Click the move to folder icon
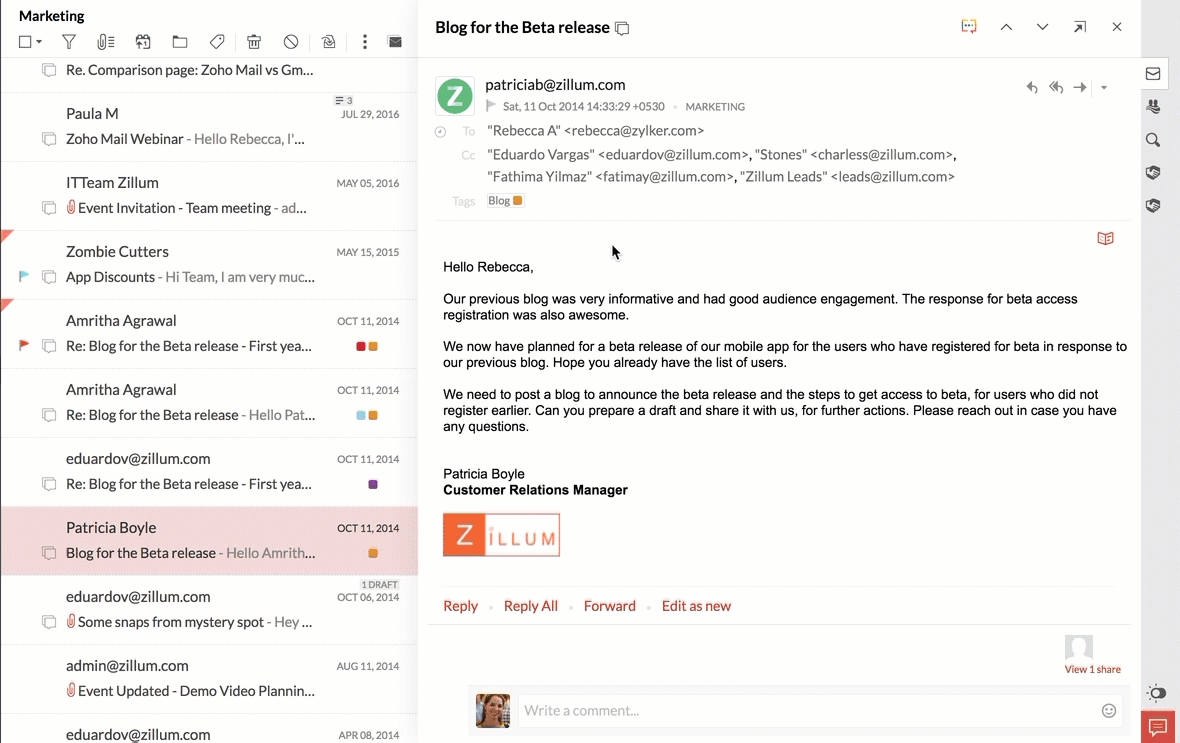This screenshot has width=1180, height=743. pyautogui.click(x=180, y=42)
